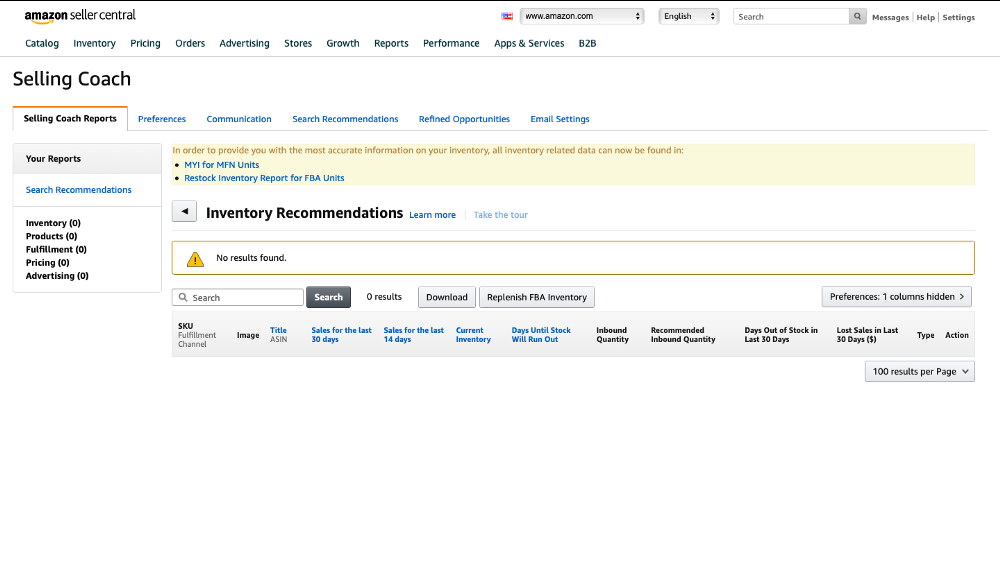Click Replenish FBA Inventory button
This screenshot has height=581, width=1000.
(537, 297)
